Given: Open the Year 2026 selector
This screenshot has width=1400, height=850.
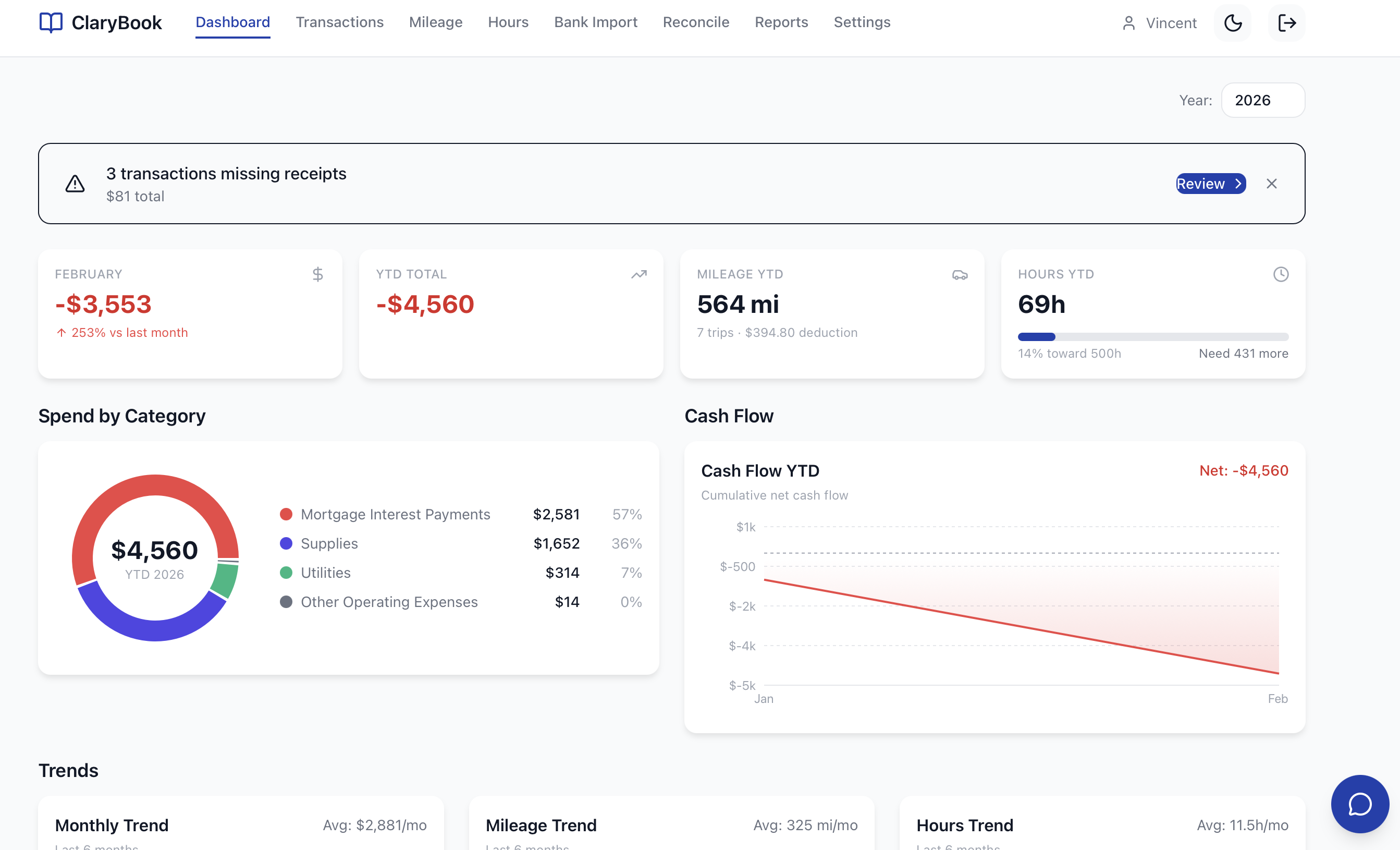Looking at the screenshot, I should click(1262, 100).
